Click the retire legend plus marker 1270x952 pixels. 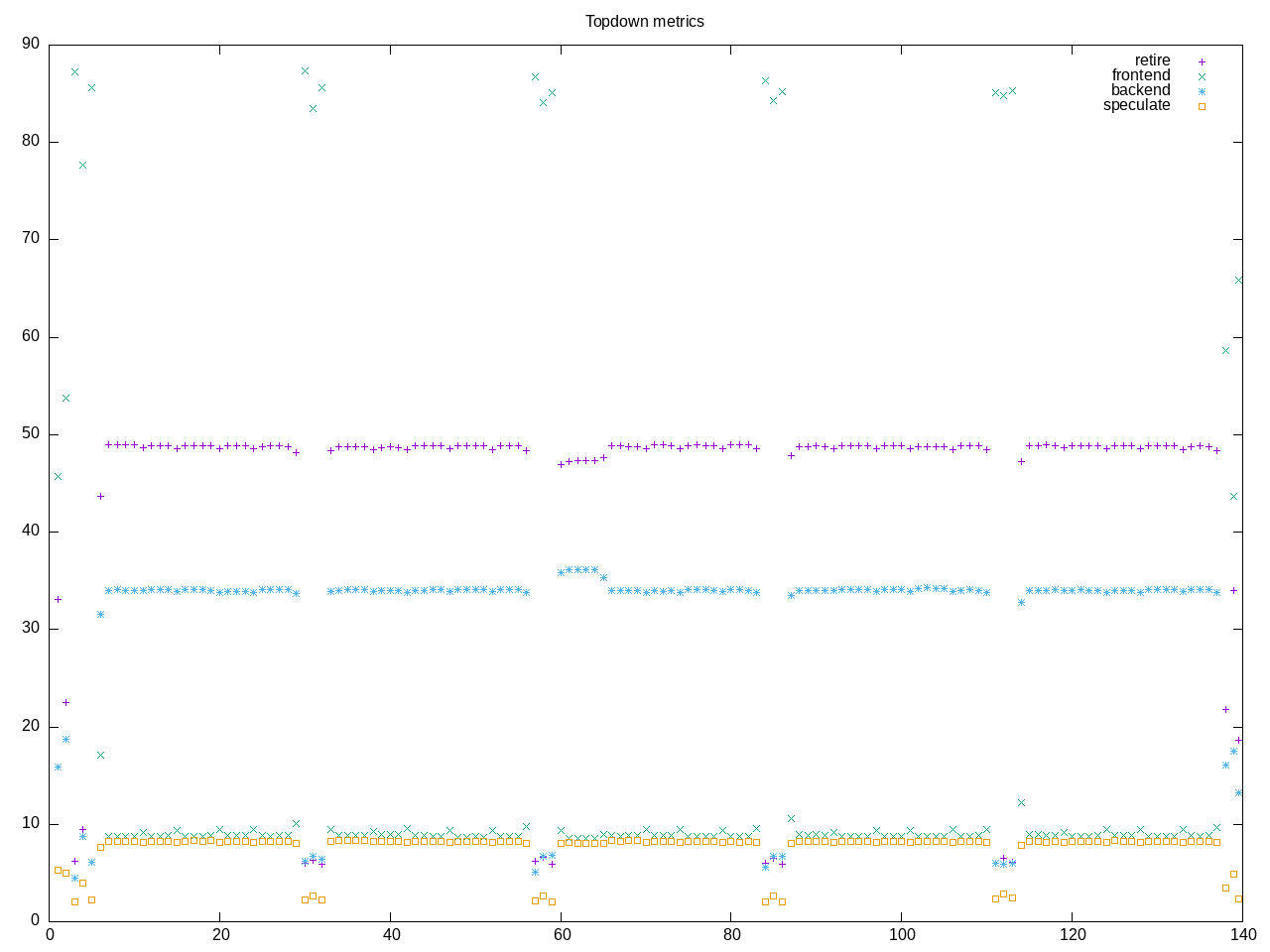click(x=1202, y=61)
